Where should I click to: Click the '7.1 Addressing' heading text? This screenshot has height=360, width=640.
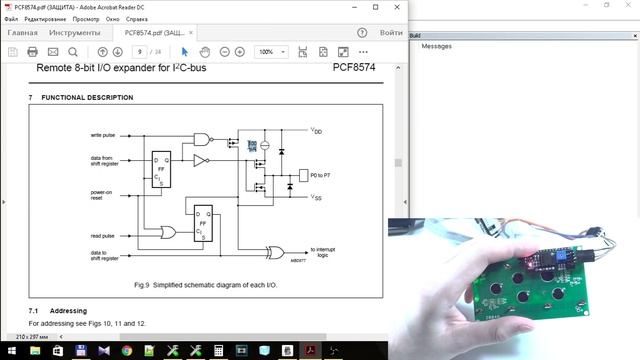point(58,311)
